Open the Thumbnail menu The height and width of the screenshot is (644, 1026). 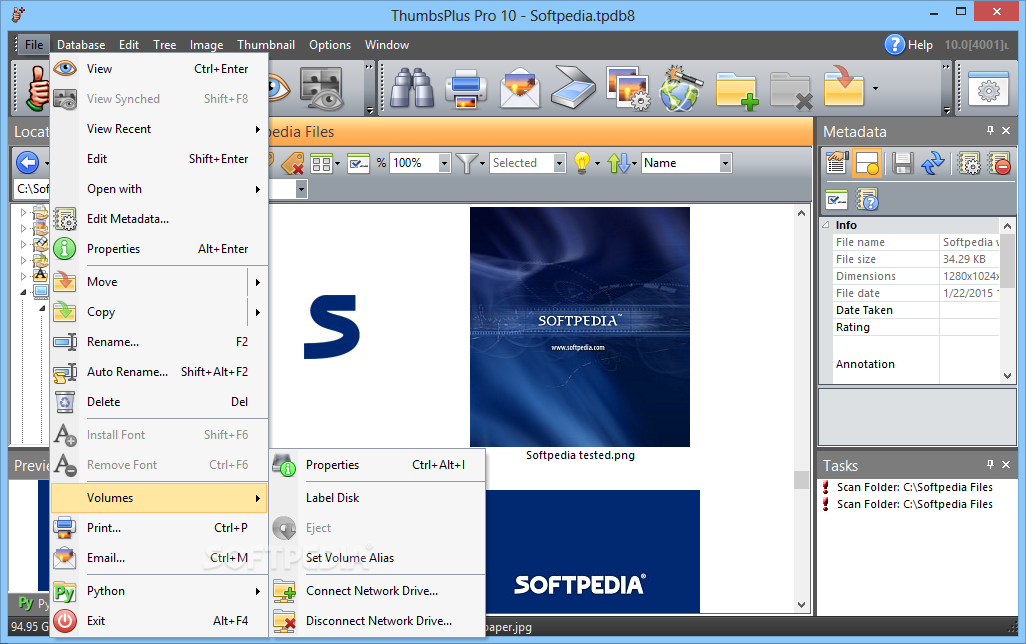(x=266, y=45)
